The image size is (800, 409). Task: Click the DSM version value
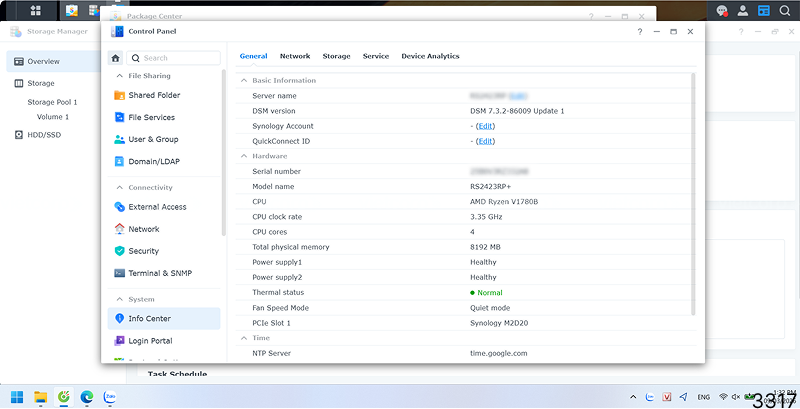(x=517, y=111)
